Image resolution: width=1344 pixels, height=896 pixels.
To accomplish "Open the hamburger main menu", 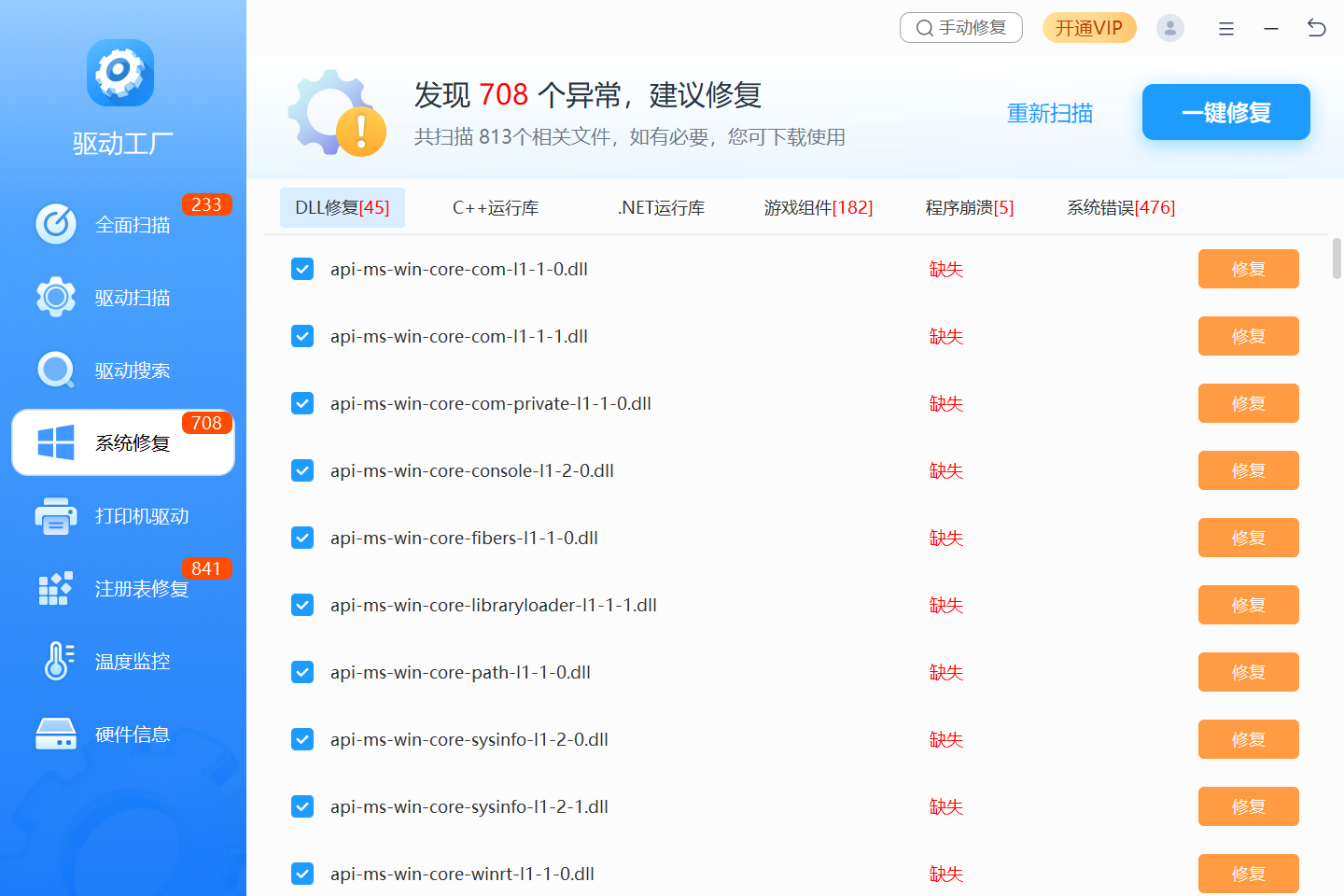I will [x=1226, y=29].
